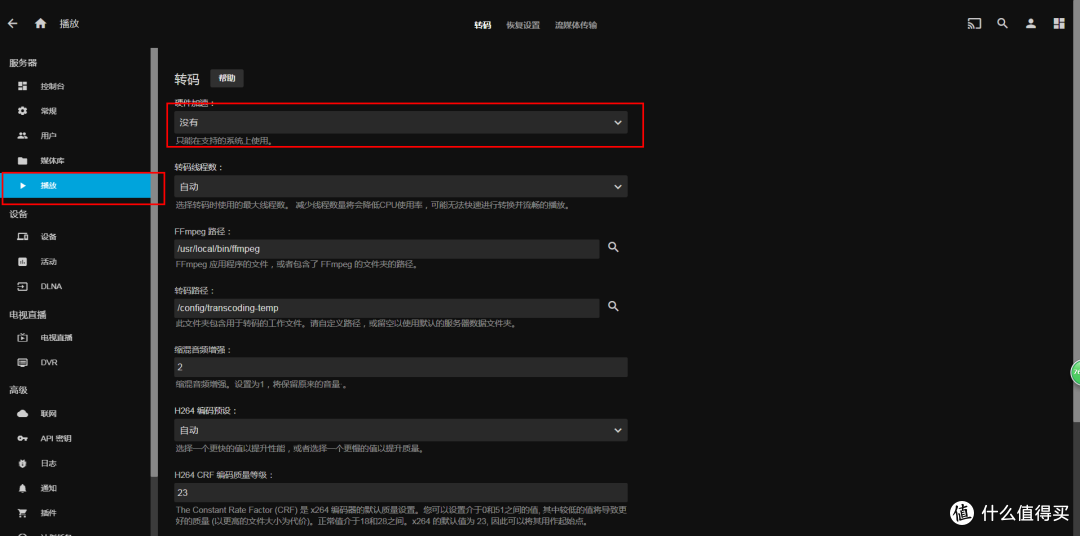1080x536 pixels.
Task: Go to home via the house icon
Action: coord(41,23)
